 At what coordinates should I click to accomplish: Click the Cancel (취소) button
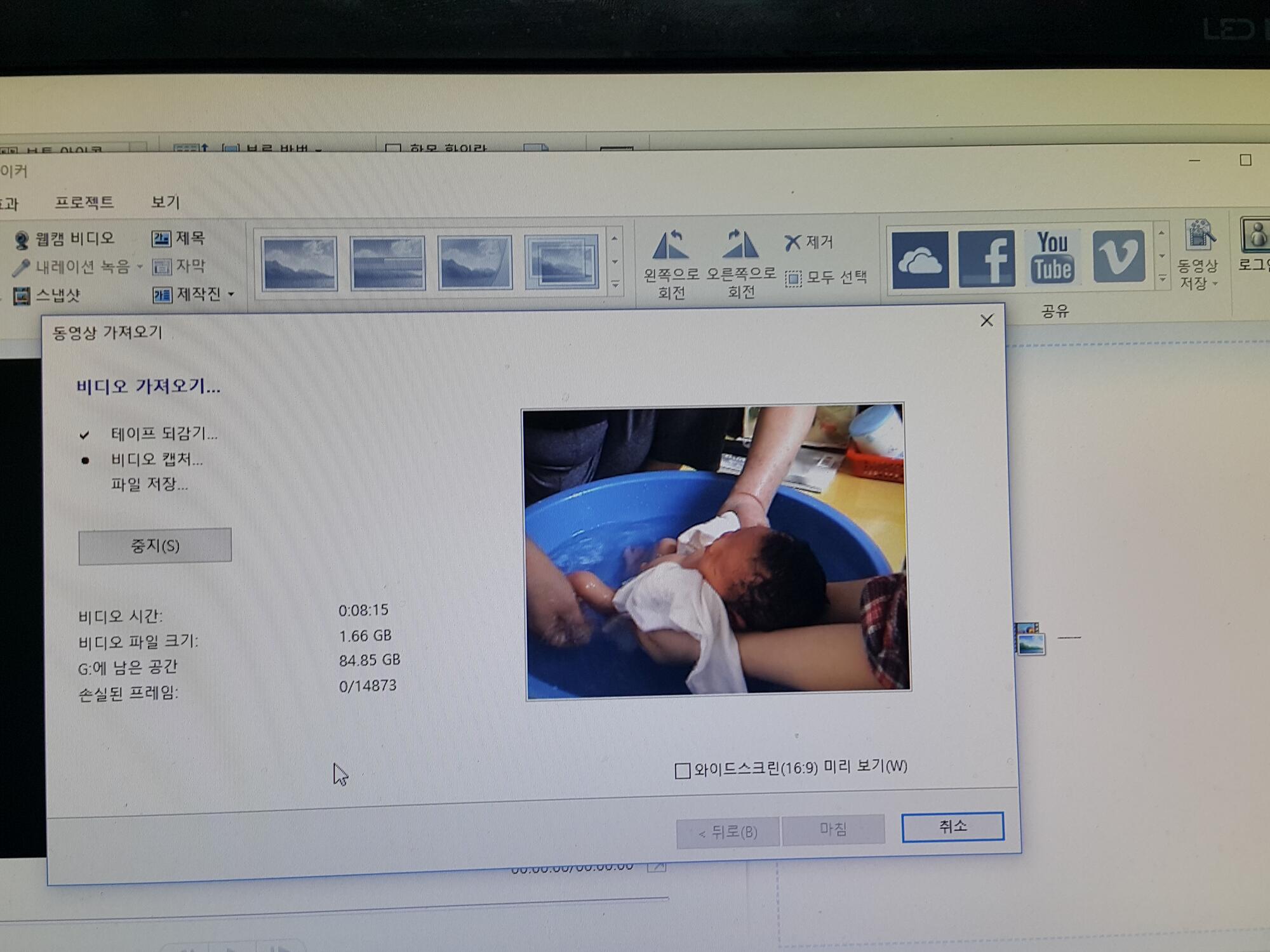pos(952,827)
